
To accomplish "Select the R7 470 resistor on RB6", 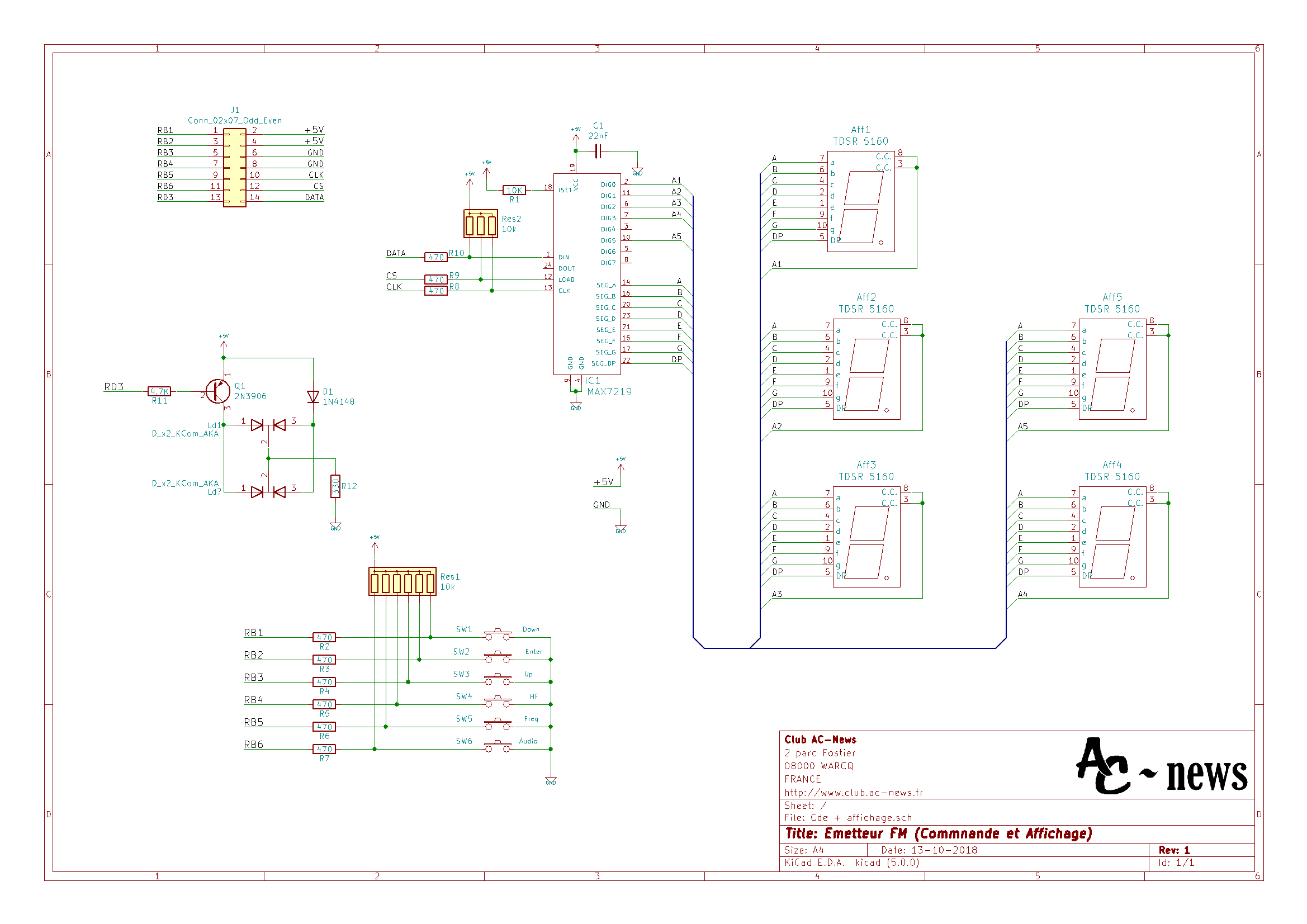I will pos(324,749).
